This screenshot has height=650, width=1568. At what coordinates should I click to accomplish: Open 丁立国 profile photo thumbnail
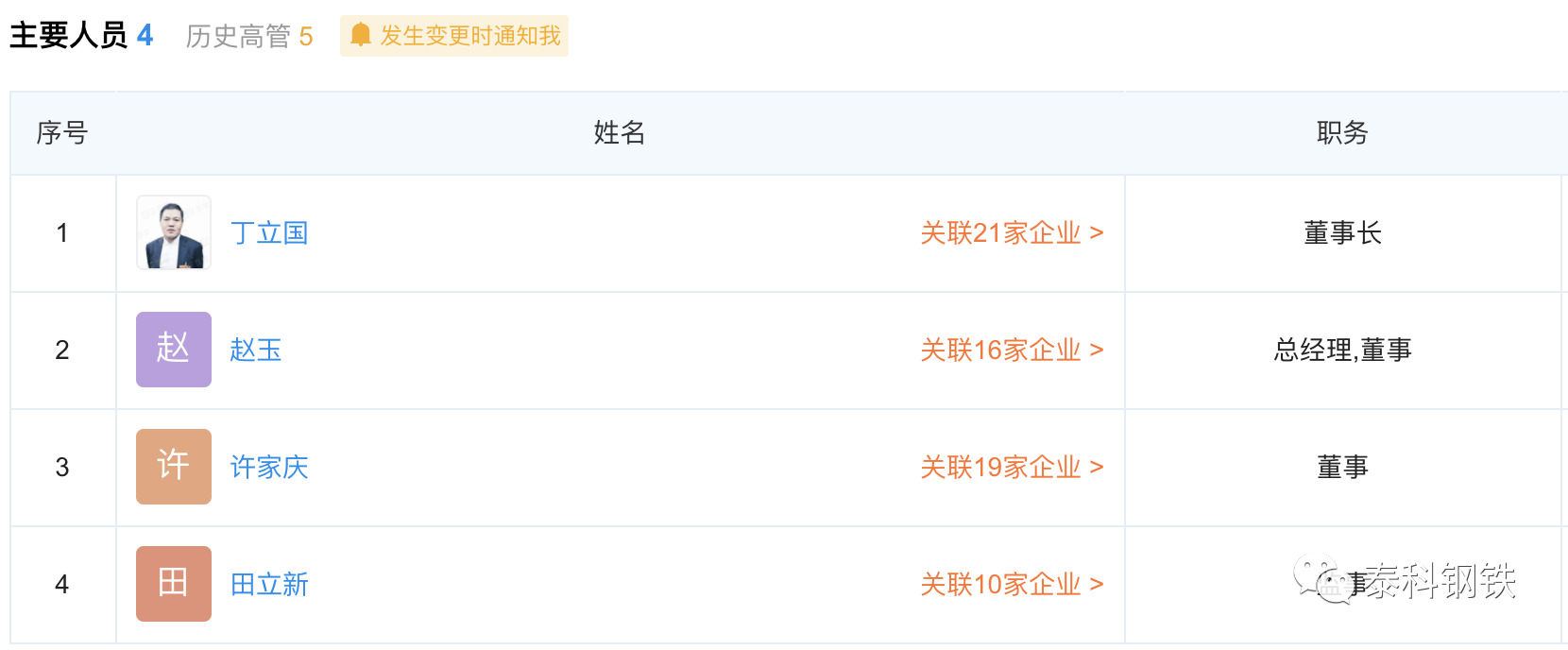click(x=174, y=232)
